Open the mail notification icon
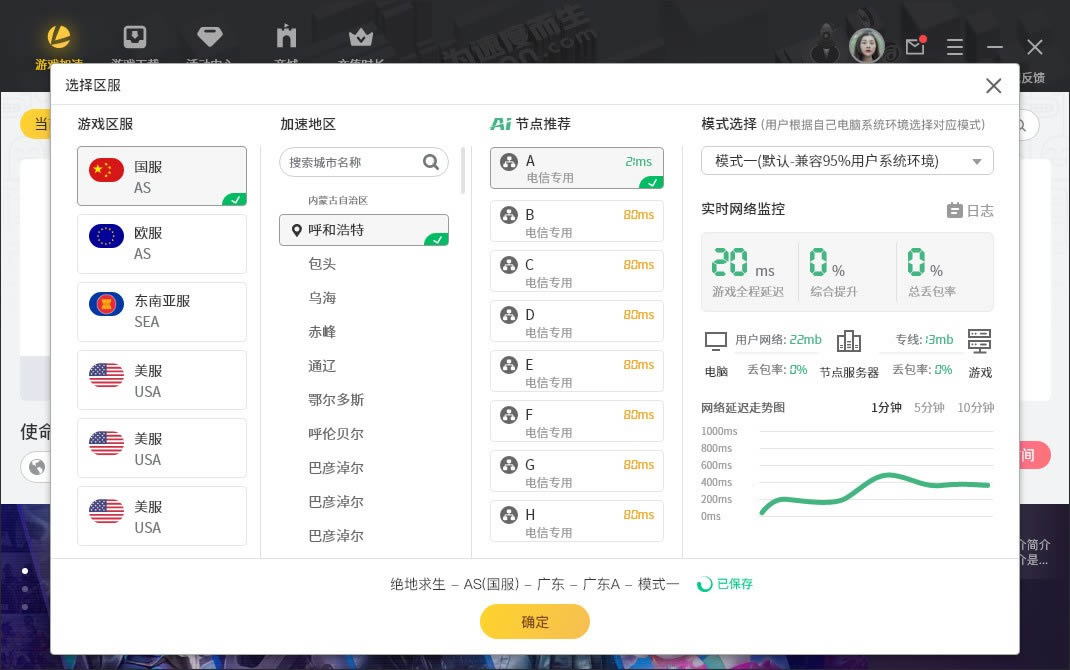Viewport: 1070px width, 670px height. [x=914, y=46]
